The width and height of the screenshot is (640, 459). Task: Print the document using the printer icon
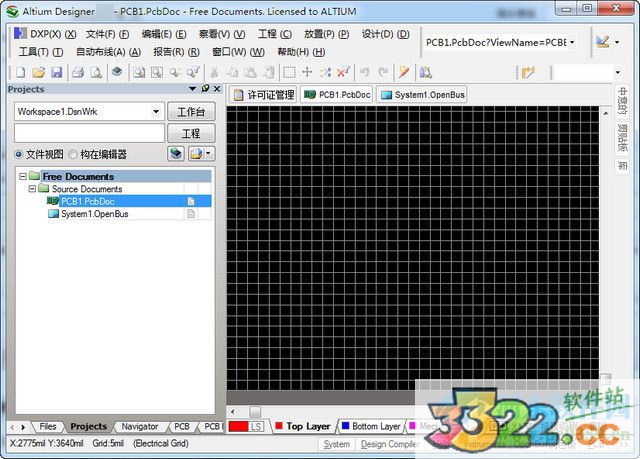click(78, 73)
